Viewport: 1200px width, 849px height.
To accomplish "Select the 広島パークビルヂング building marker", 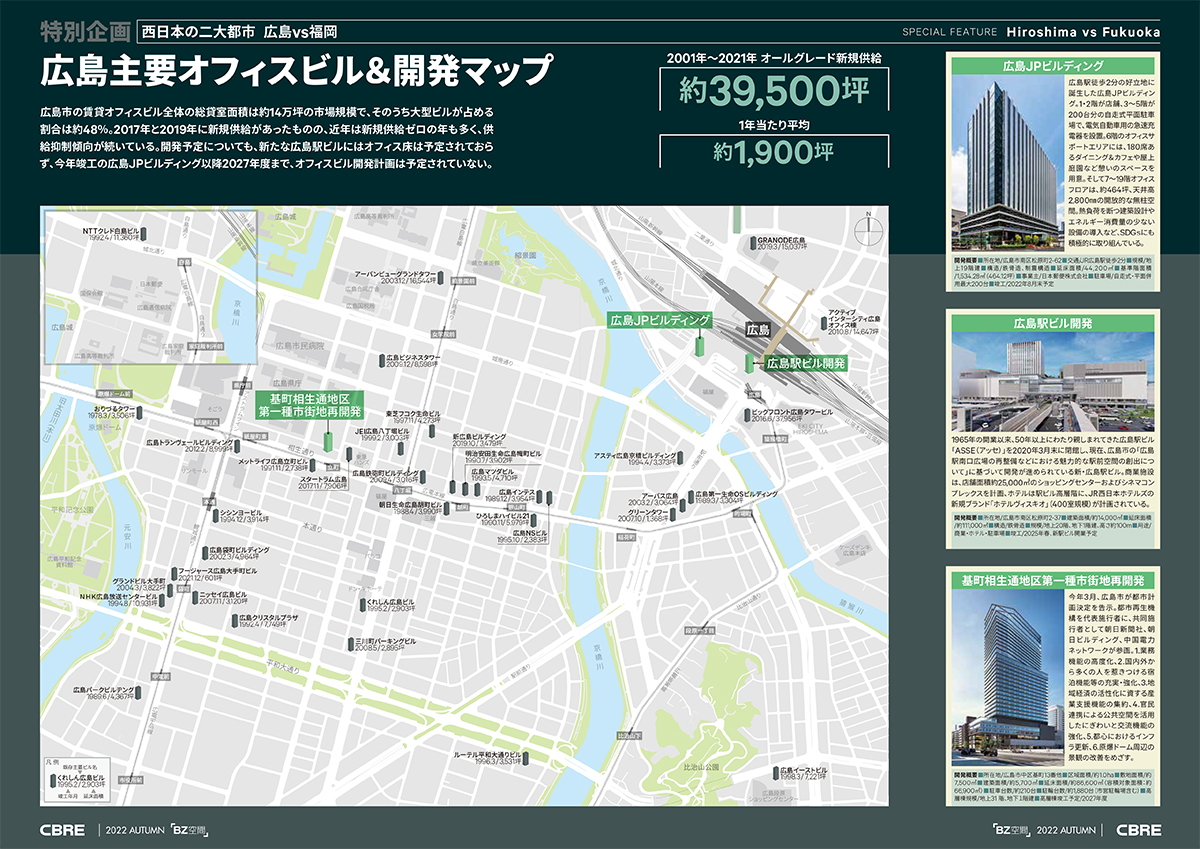I will (140, 693).
